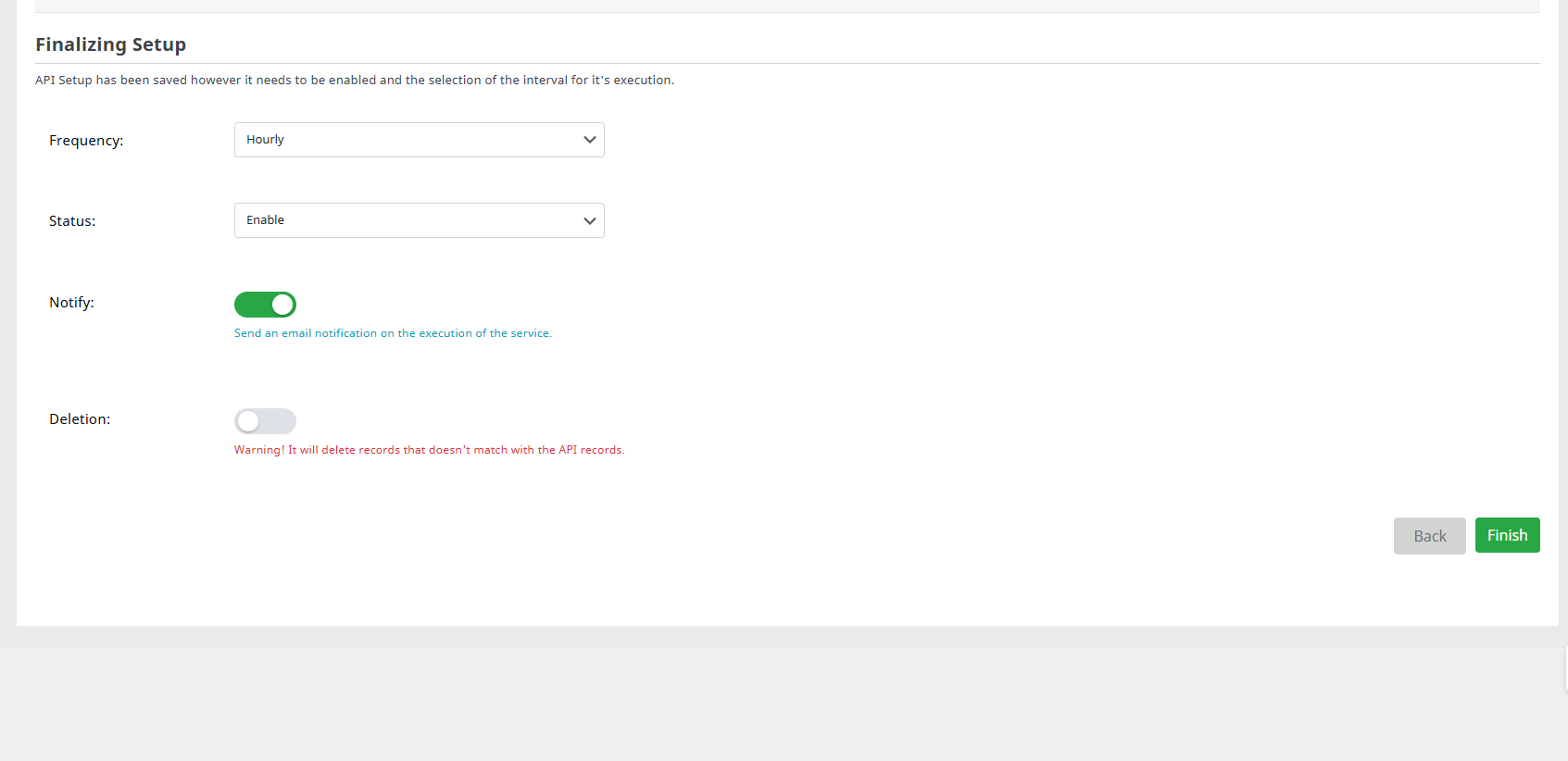Screen dimensions: 1568x761
Task: Click the chevron arrow in Frequency field
Action: point(589,140)
